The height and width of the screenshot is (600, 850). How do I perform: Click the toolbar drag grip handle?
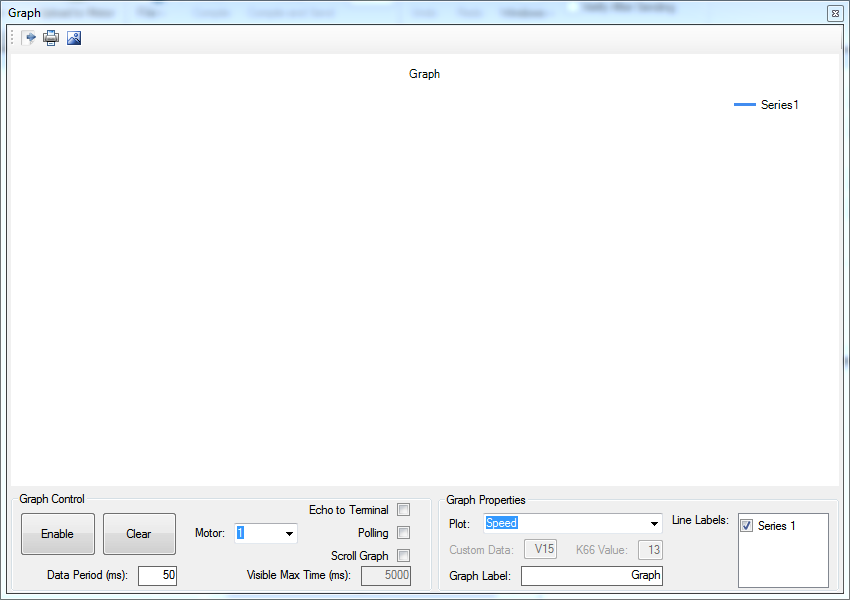(13, 38)
